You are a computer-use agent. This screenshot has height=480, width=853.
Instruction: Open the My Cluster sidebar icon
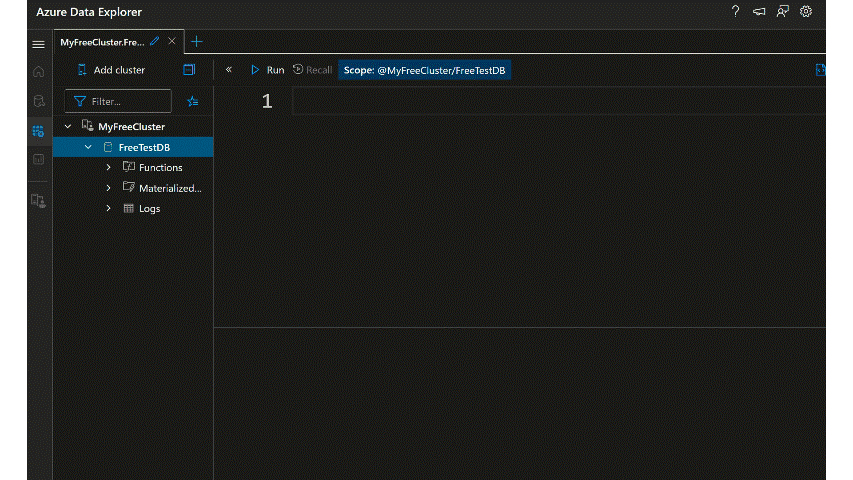coord(38,200)
